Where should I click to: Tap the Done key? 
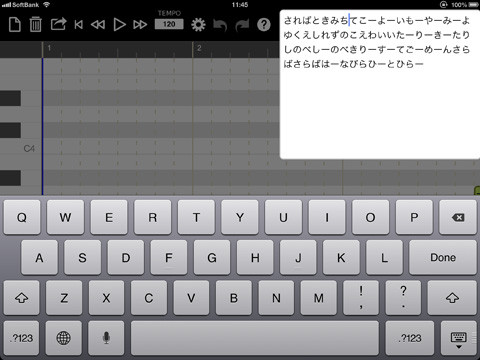tap(443, 258)
